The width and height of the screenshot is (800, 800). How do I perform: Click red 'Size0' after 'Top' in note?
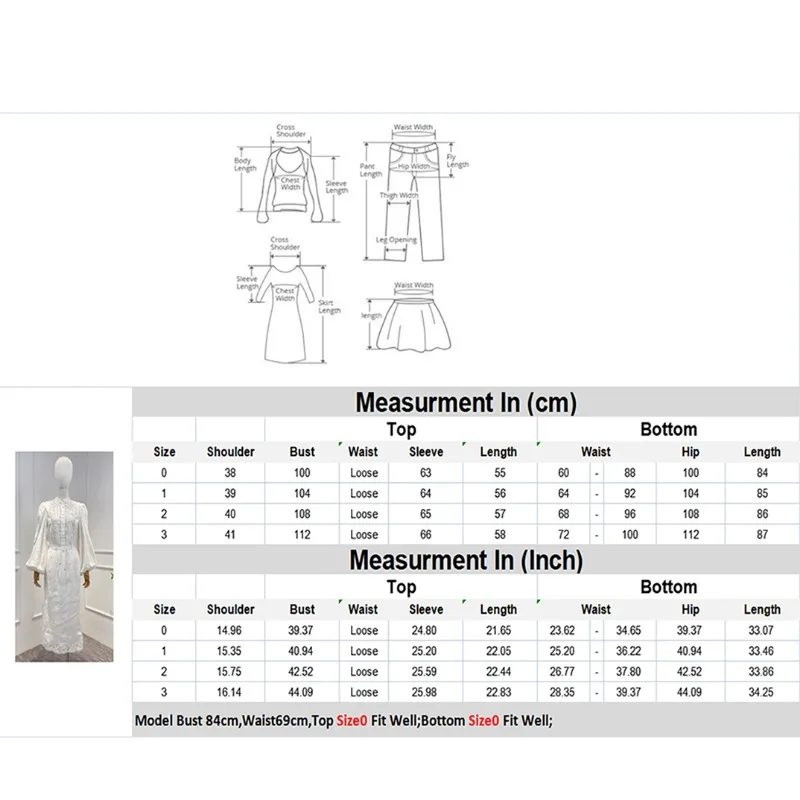click(x=352, y=720)
